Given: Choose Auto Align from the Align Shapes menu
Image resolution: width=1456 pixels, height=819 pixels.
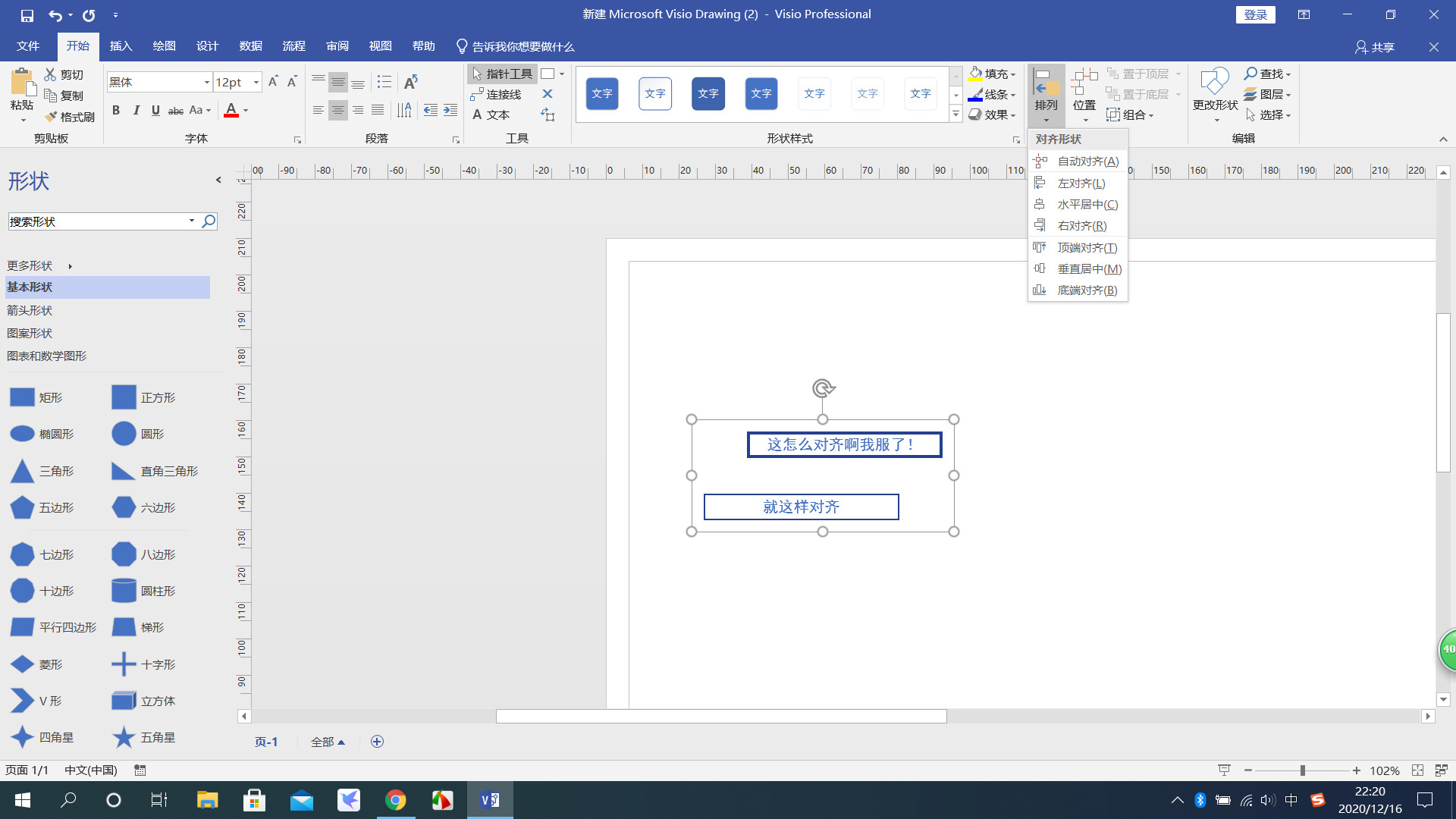Looking at the screenshot, I should pos(1087,162).
